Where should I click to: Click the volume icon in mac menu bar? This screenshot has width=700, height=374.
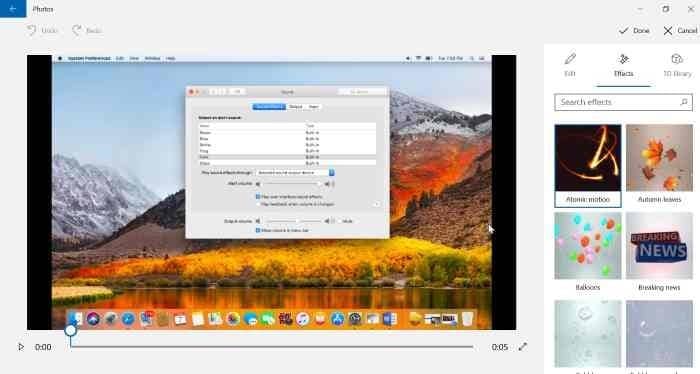(408, 58)
